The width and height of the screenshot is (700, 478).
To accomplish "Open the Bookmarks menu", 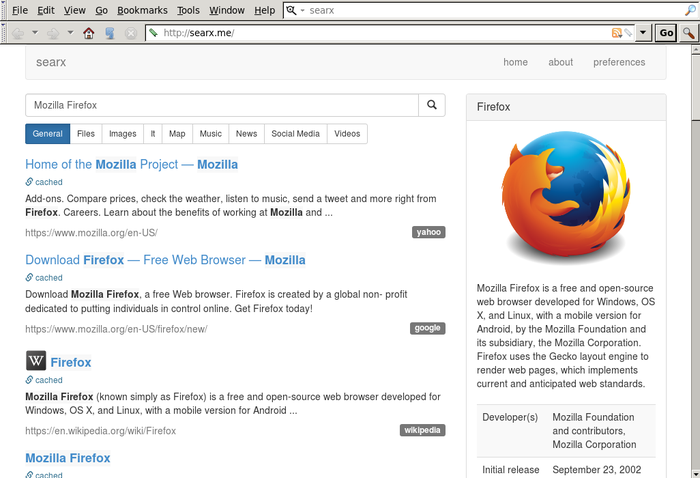I will click(142, 10).
